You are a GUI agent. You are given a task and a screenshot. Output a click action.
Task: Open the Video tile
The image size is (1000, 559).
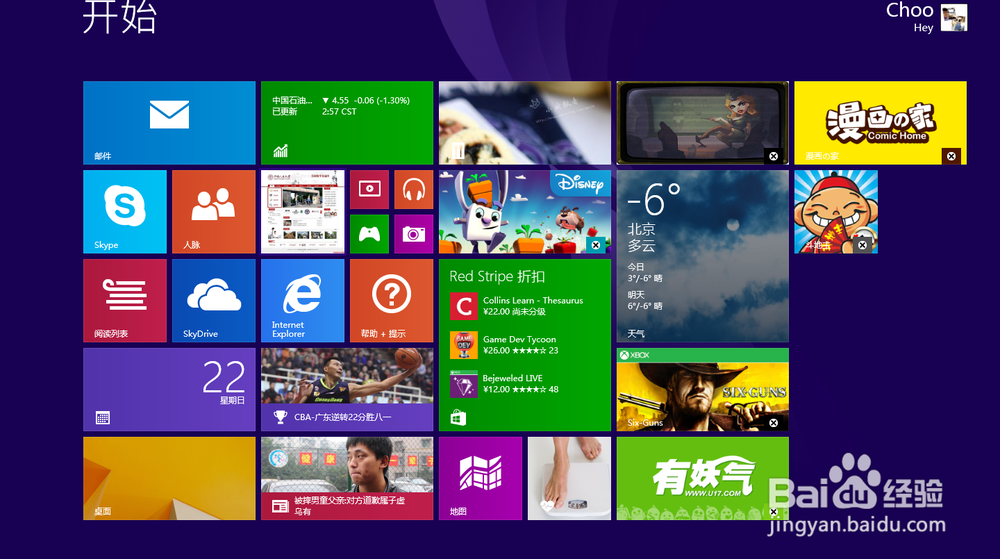pyautogui.click(x=369, y=189)
